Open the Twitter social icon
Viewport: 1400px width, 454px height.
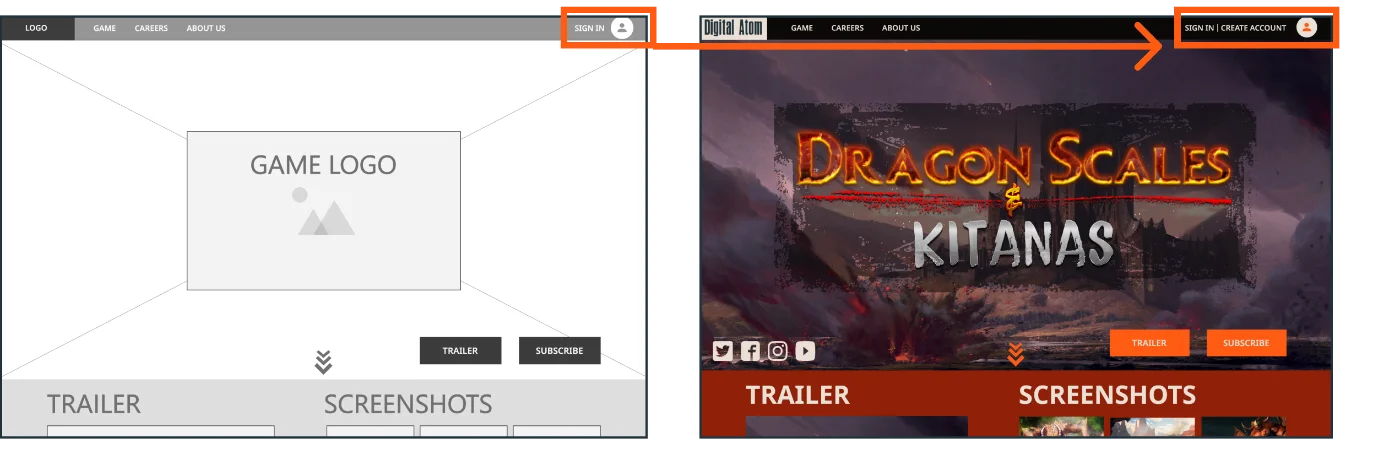(x=723, y=351)
